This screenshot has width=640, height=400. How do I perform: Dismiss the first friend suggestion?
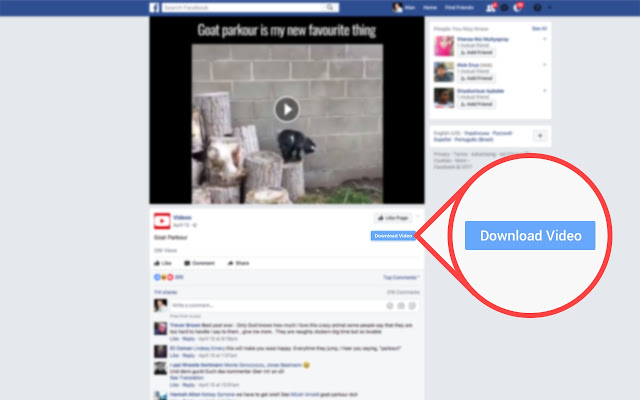point(544,39)
